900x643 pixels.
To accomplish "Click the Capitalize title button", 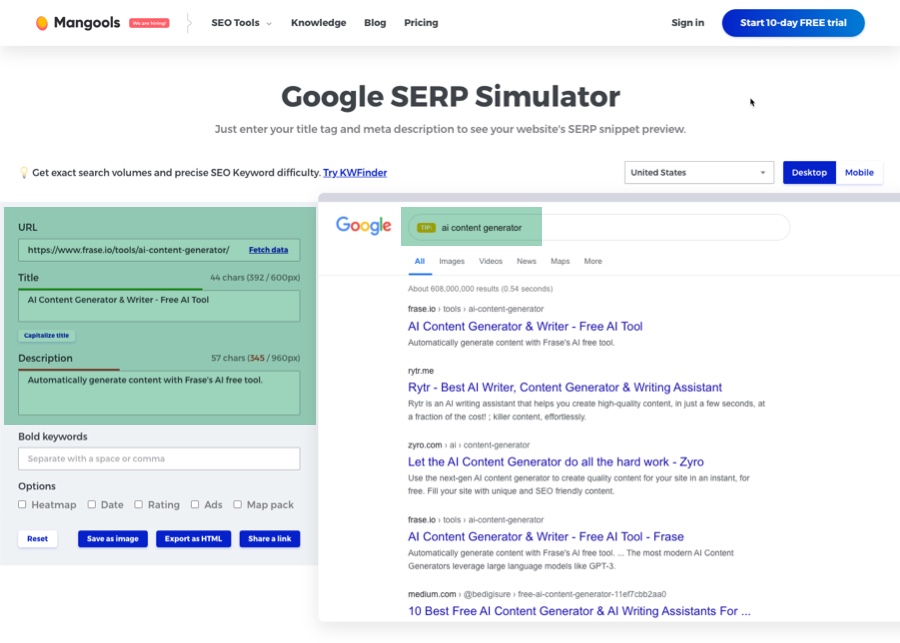I will point(46,335).
